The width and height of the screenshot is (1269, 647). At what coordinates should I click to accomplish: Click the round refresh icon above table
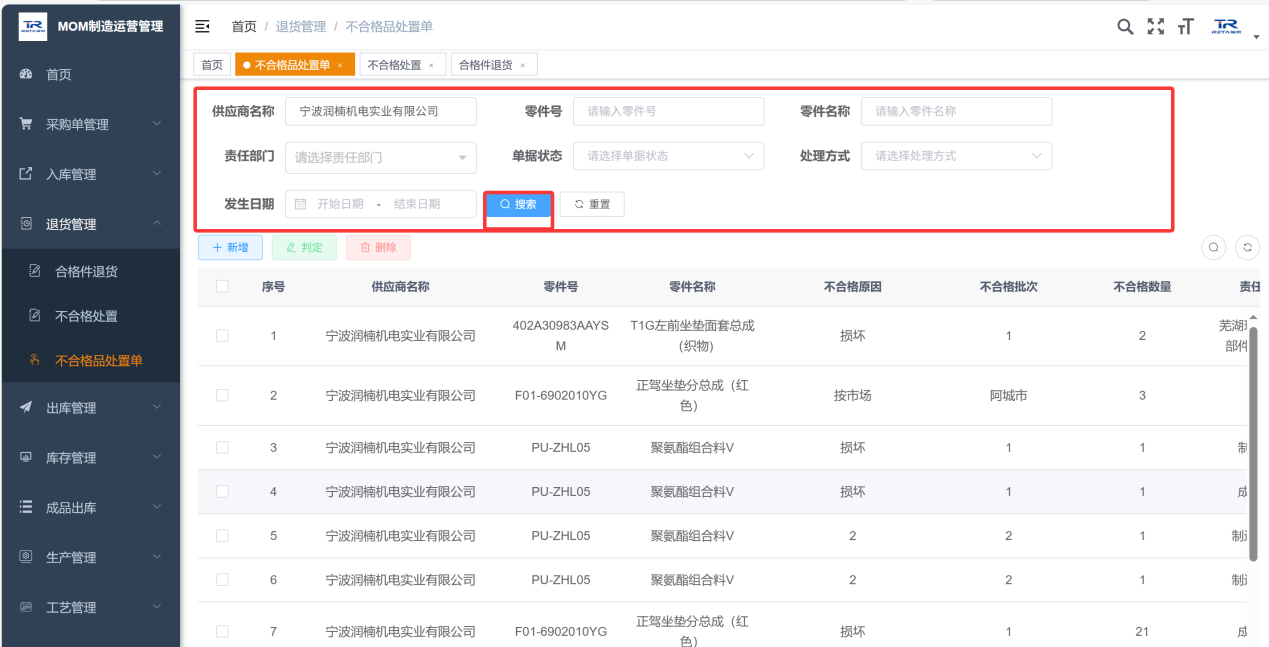(x=1247, y=247)
